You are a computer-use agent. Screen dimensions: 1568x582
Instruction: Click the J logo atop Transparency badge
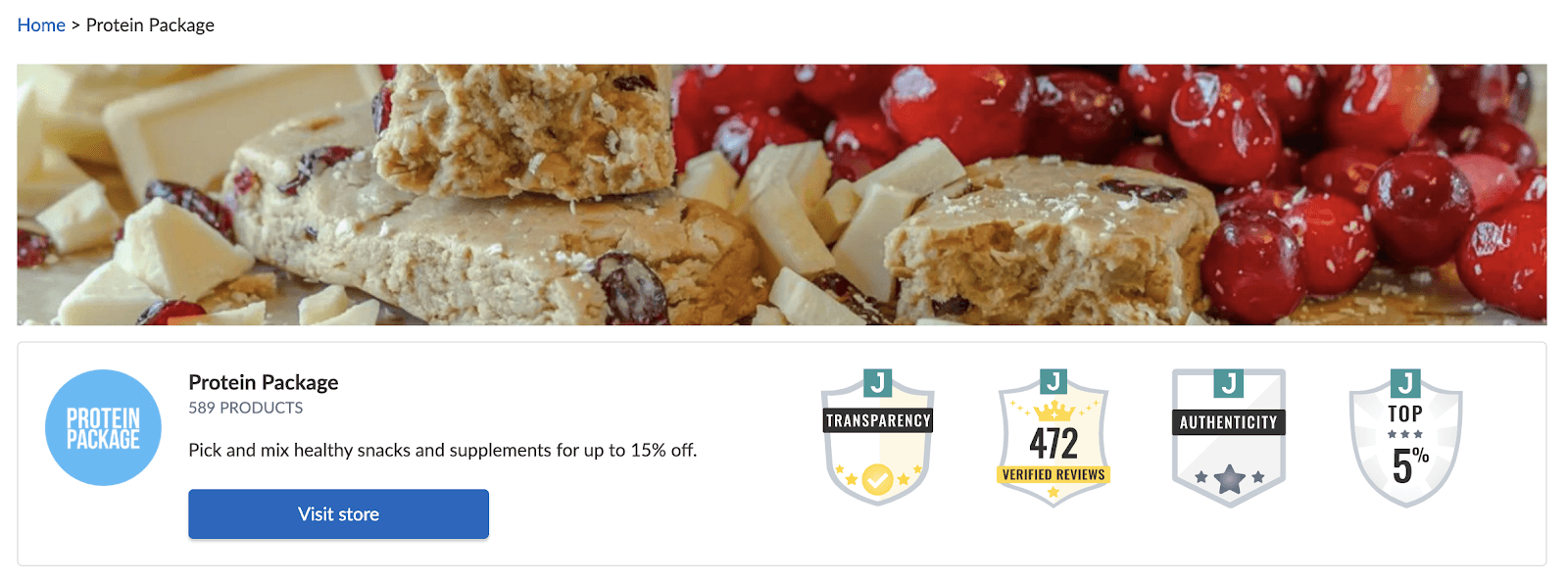[x=878, y=382]
